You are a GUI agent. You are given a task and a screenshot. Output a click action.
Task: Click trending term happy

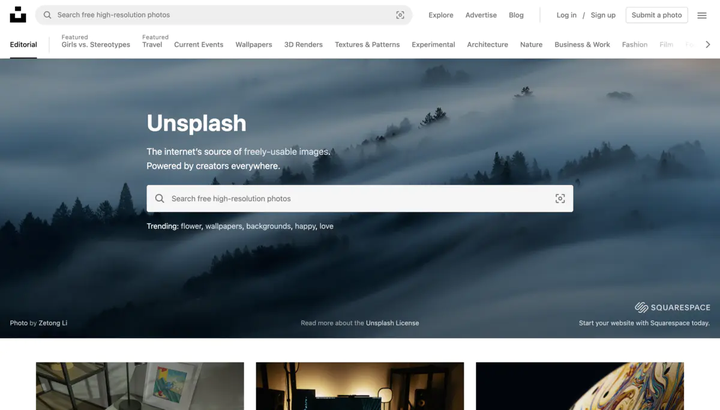(305, 226)
